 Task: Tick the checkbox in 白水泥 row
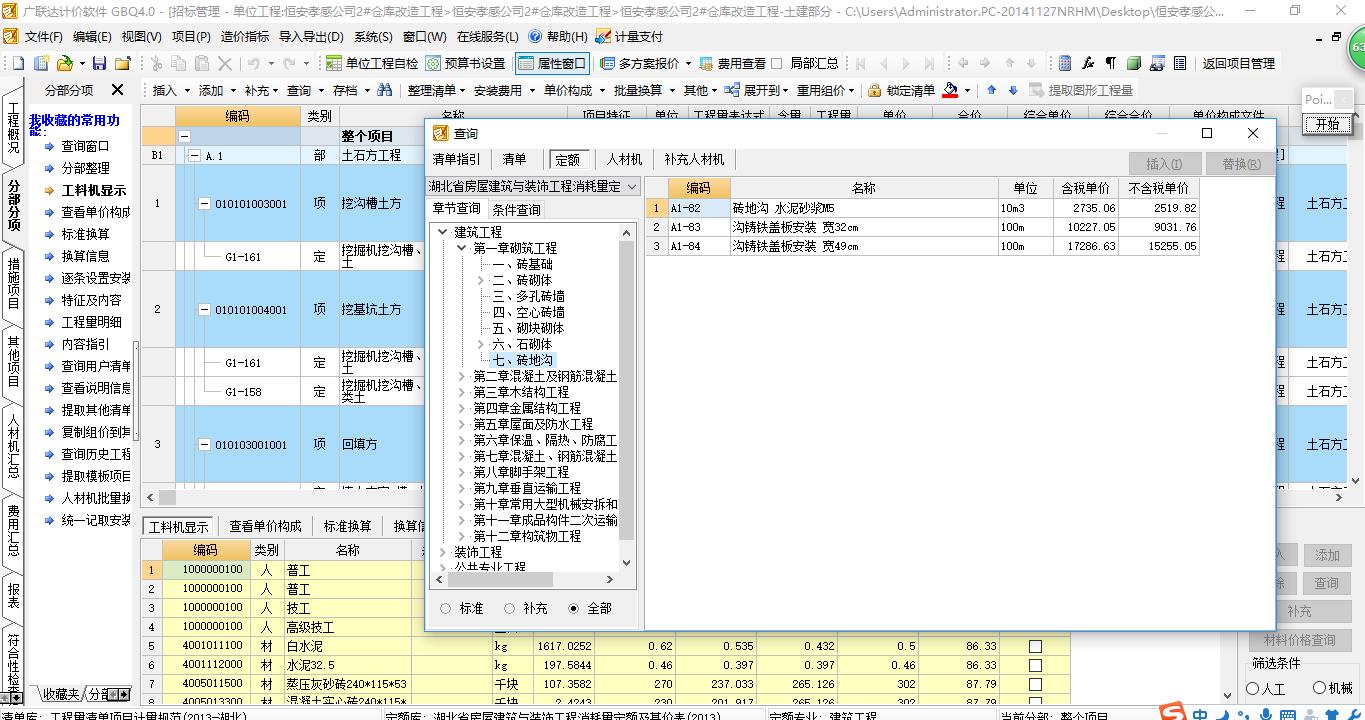(x=1035, y=647)
